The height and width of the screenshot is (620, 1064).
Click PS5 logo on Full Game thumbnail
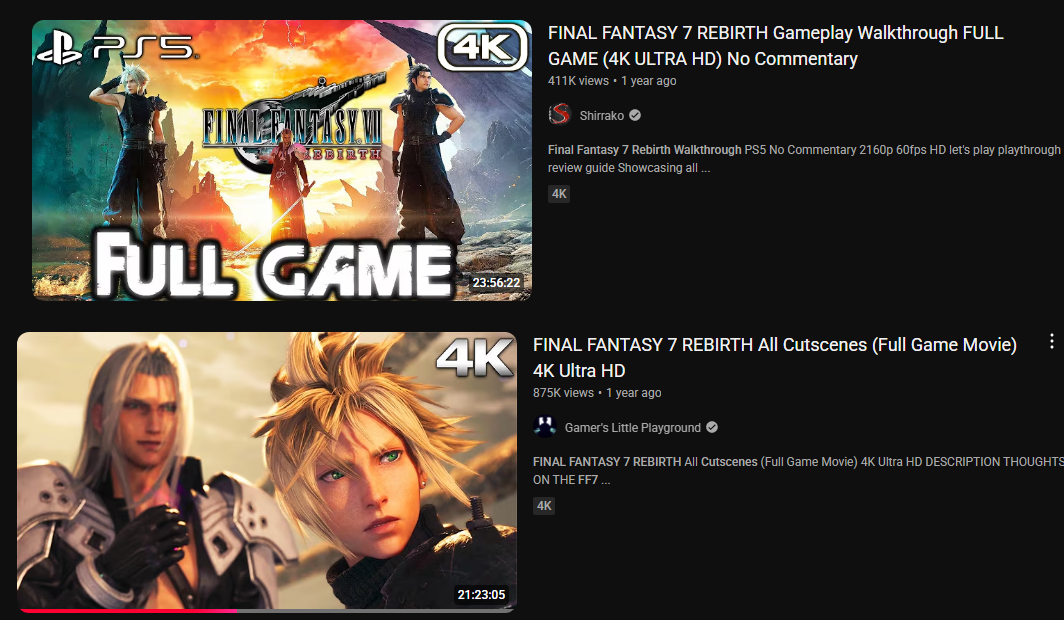pos(117,48)
